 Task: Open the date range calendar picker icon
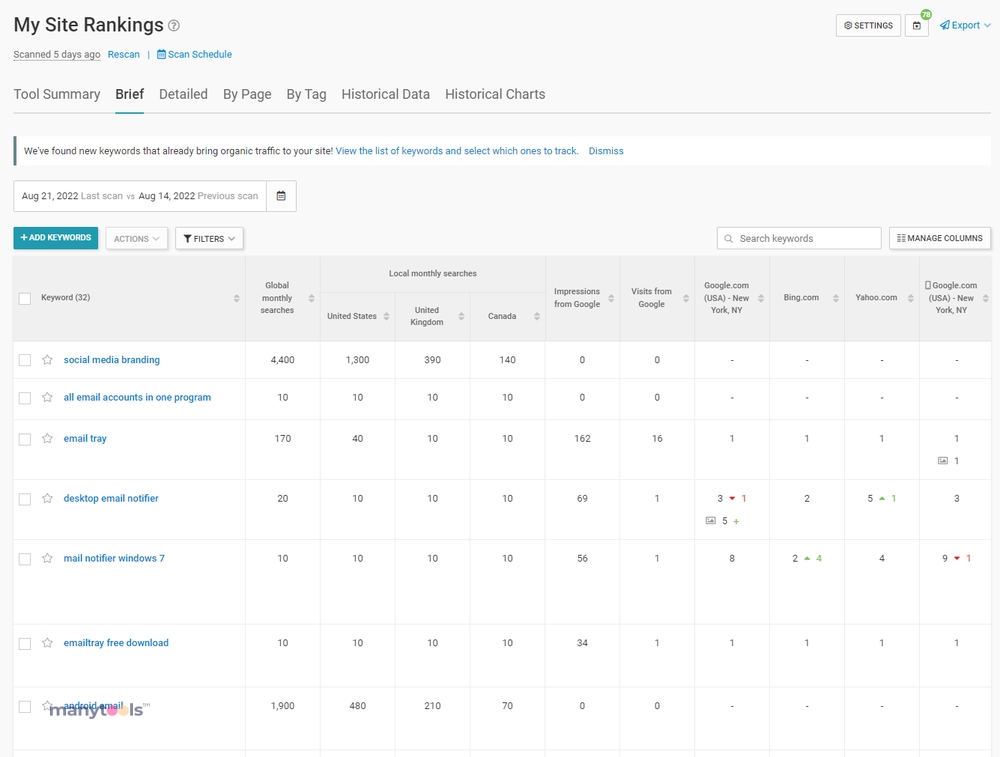pyautogui.click(x=281, y=196)
